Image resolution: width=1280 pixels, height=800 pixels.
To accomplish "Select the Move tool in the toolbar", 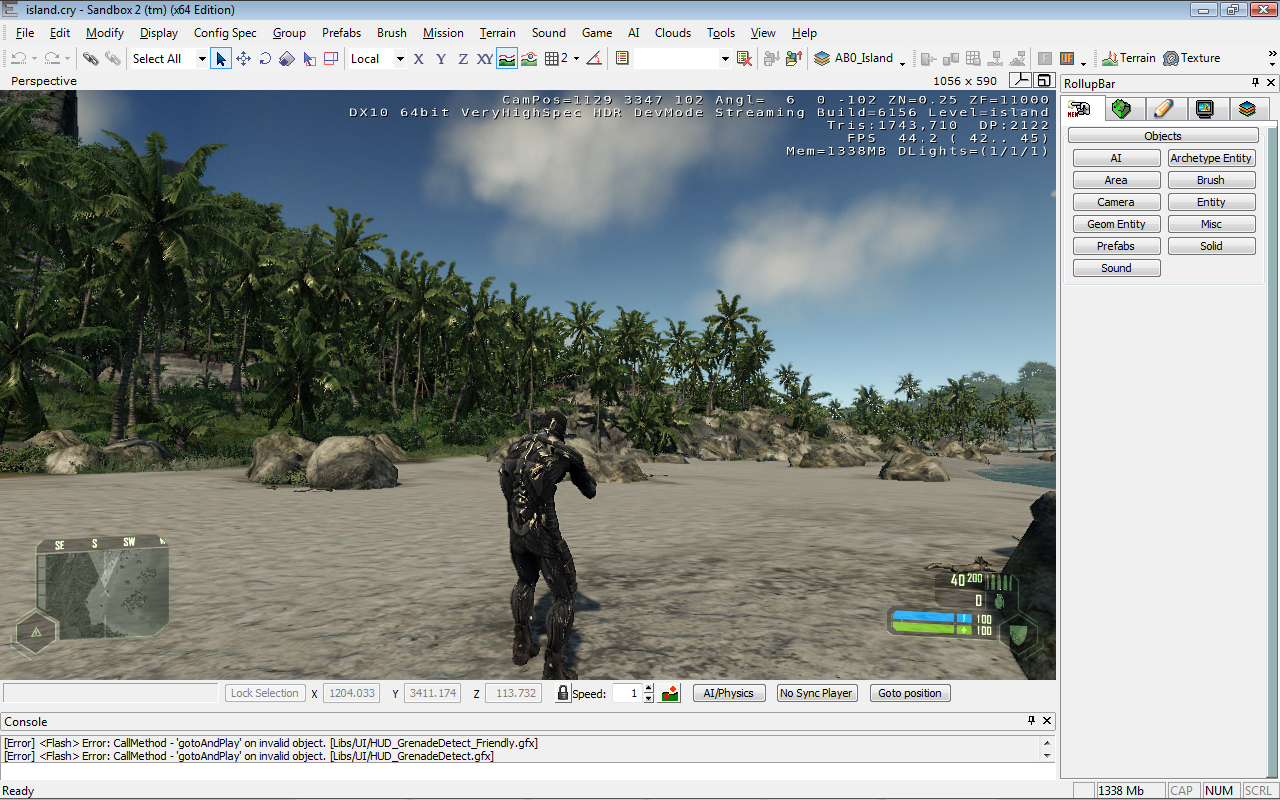I will coord(243,59).
